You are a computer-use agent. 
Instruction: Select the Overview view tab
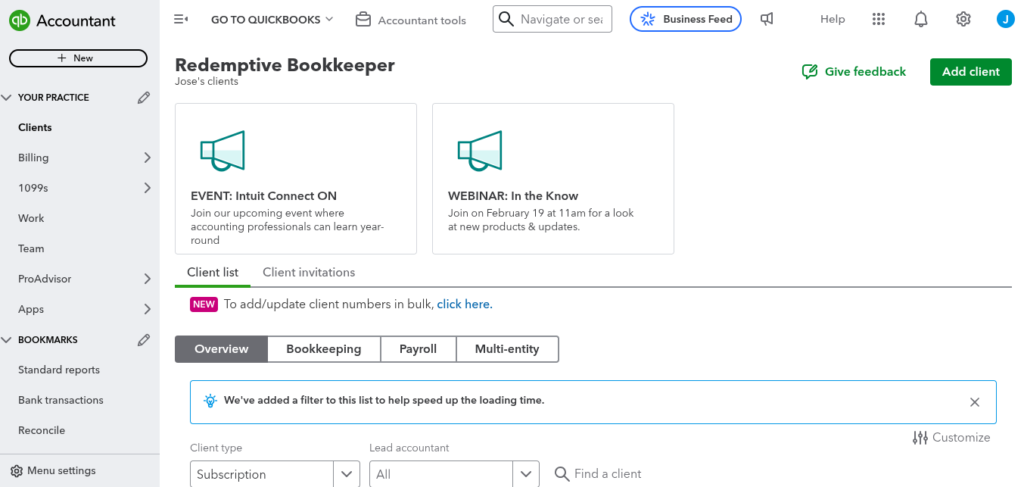pos(221,349)
